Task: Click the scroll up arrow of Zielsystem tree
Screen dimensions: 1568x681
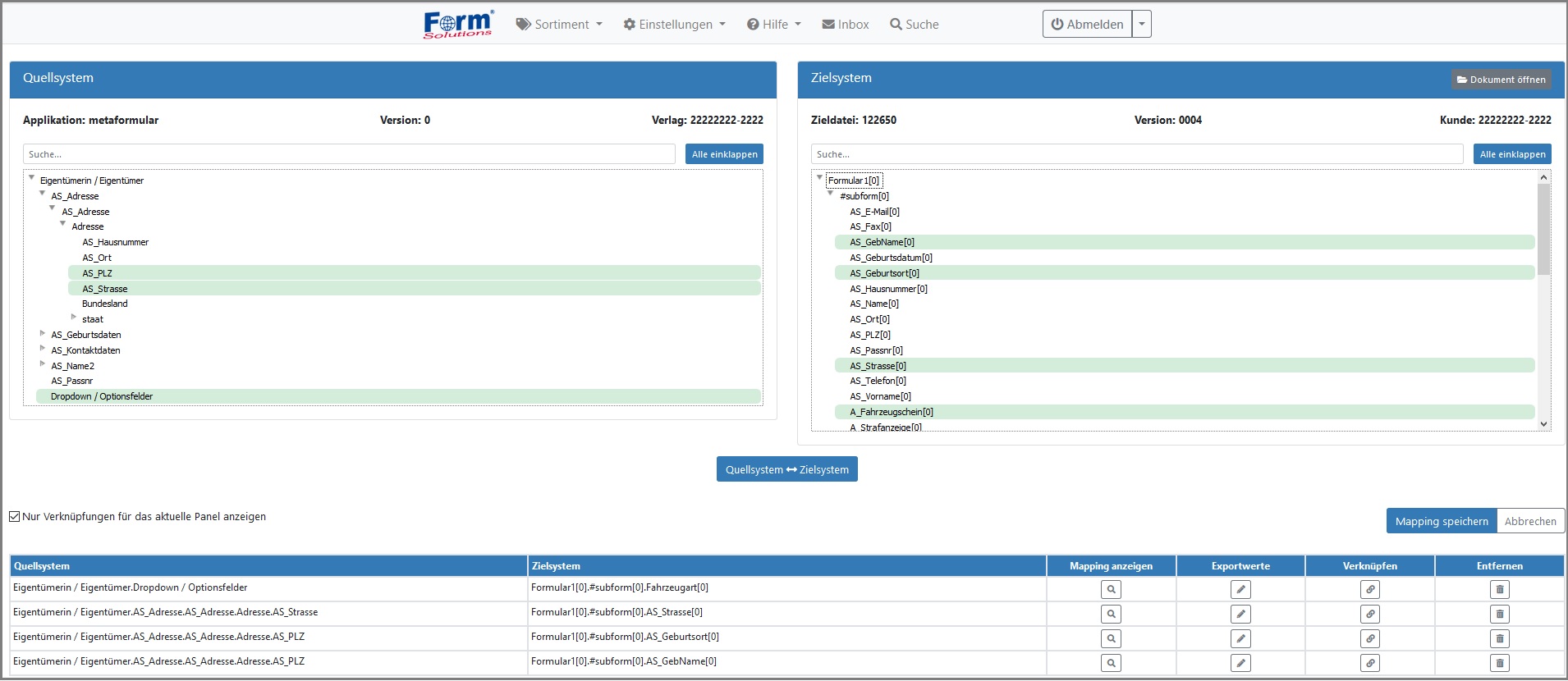Action: [x=1543, y=177]
